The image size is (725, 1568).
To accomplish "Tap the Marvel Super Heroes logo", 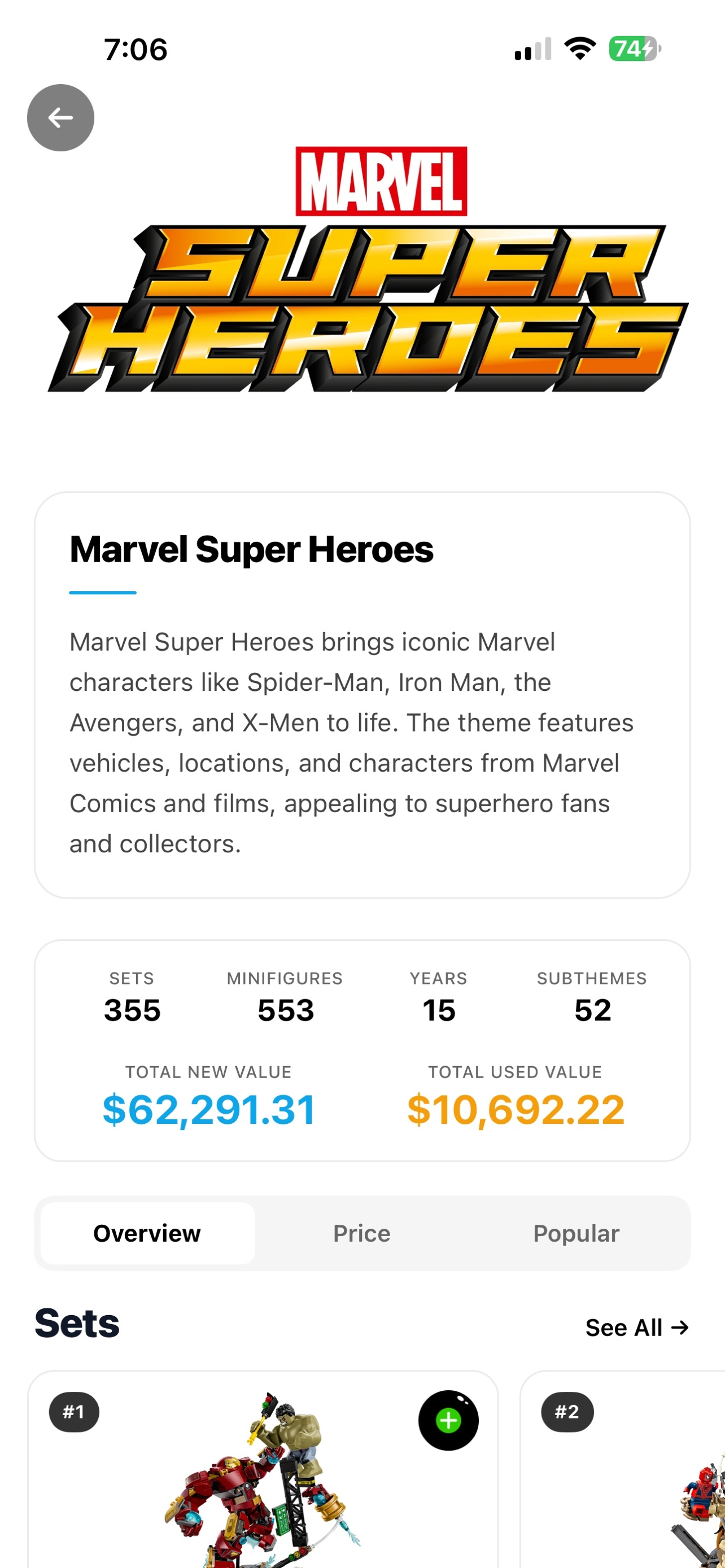I will (x=368, y=270).
